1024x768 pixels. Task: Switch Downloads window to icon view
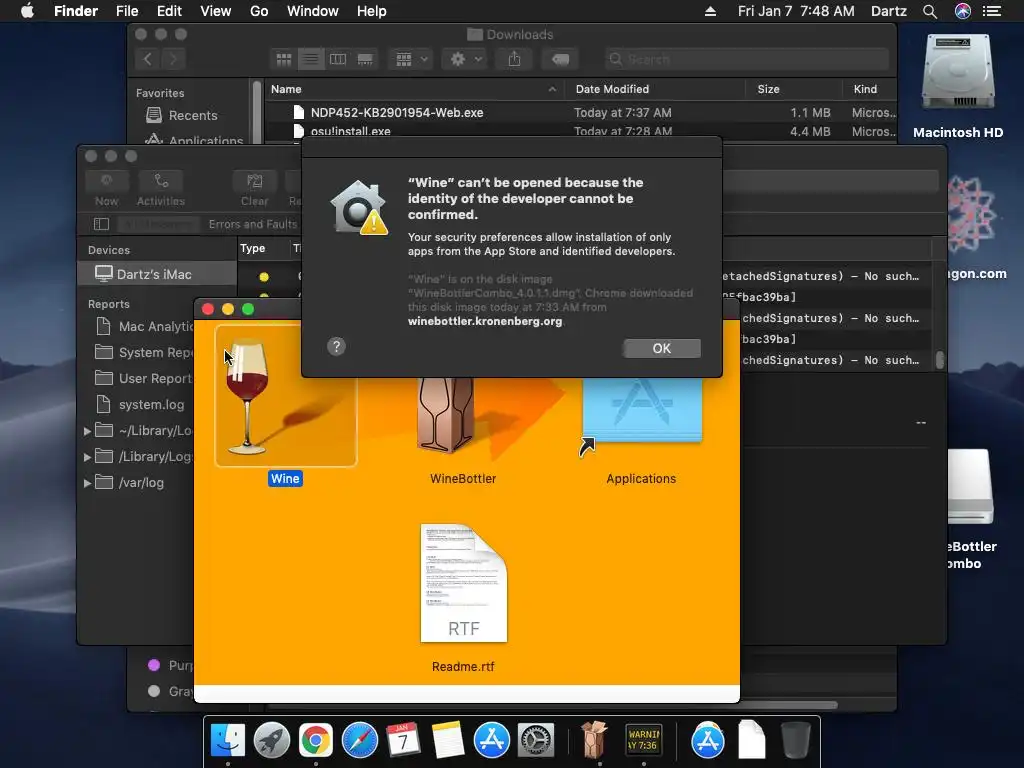(x=284, y=59)
